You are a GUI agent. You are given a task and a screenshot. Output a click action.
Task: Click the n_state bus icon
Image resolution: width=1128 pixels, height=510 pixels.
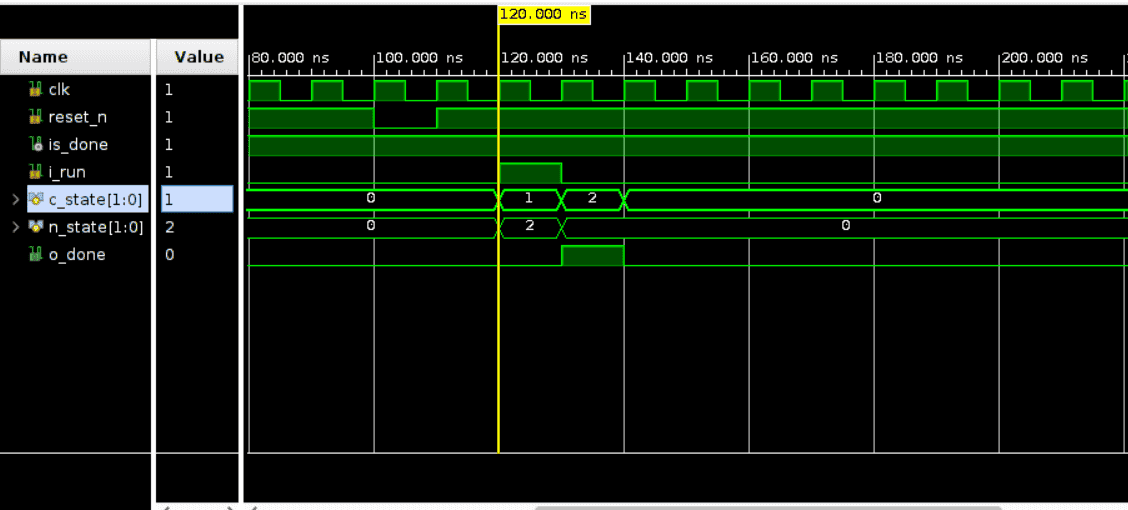click(36, 227)
